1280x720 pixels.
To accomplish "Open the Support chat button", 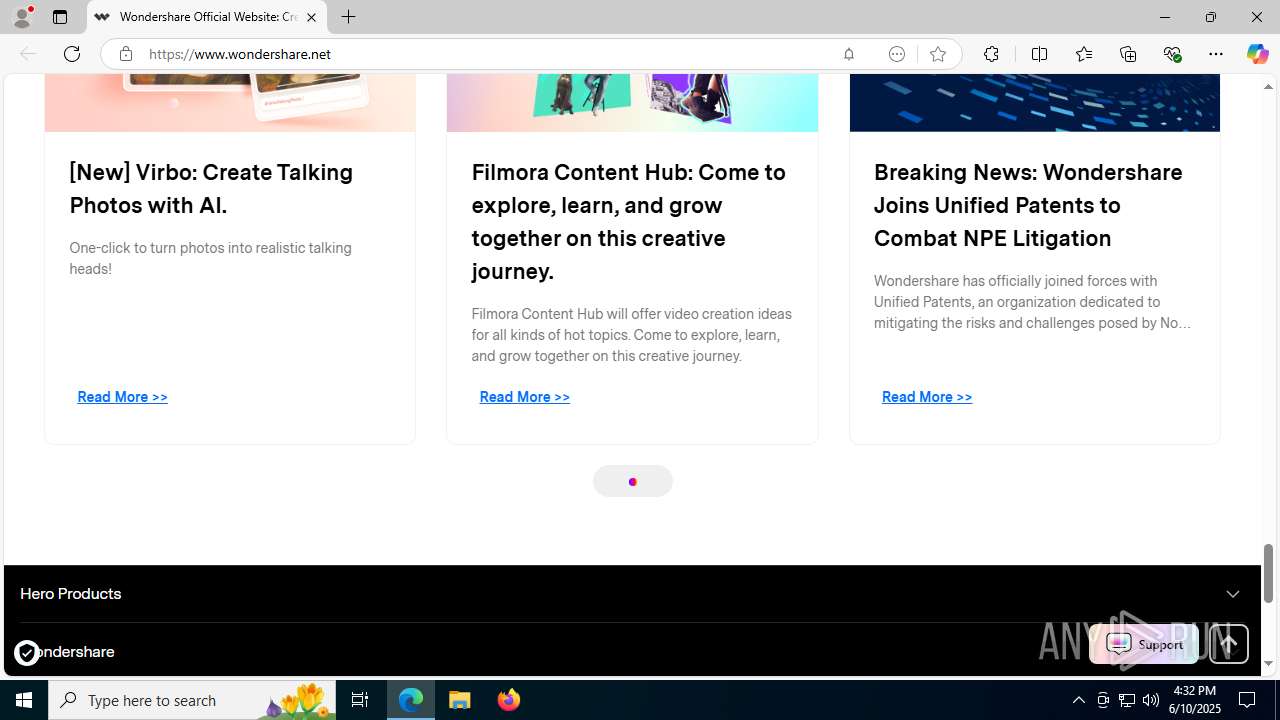I will pos(1144,644).
